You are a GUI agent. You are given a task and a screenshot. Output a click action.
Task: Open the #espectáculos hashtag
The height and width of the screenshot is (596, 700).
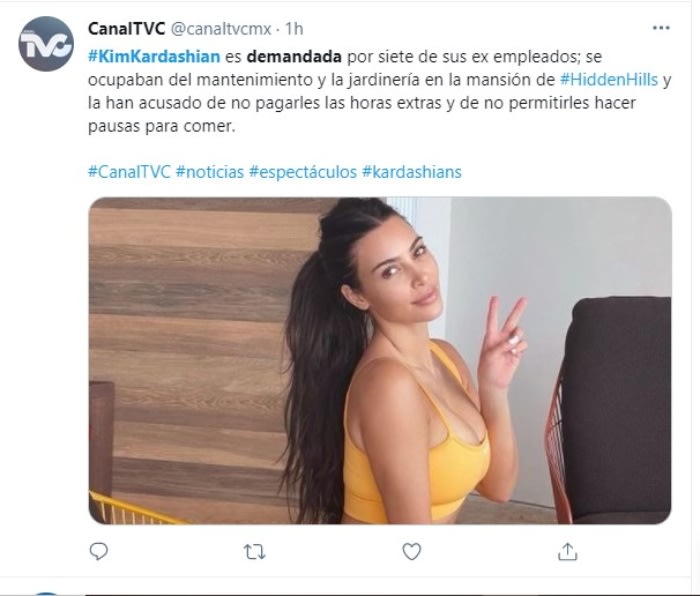[303, 172]
